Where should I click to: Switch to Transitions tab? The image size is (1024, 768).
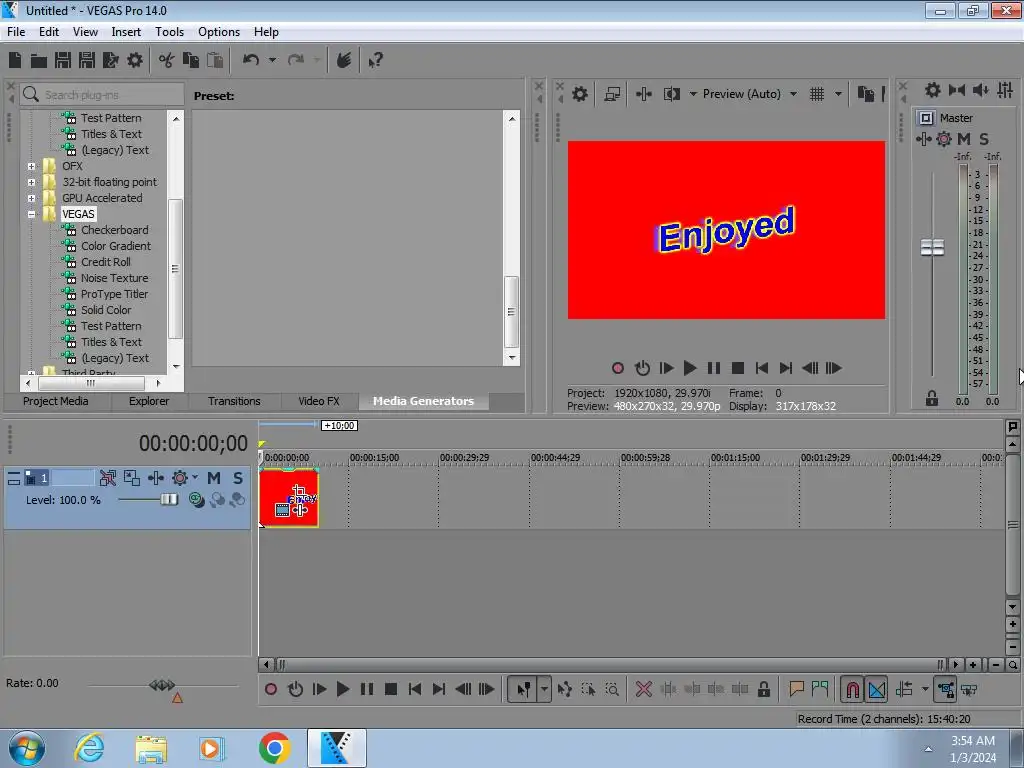[234, 401]
